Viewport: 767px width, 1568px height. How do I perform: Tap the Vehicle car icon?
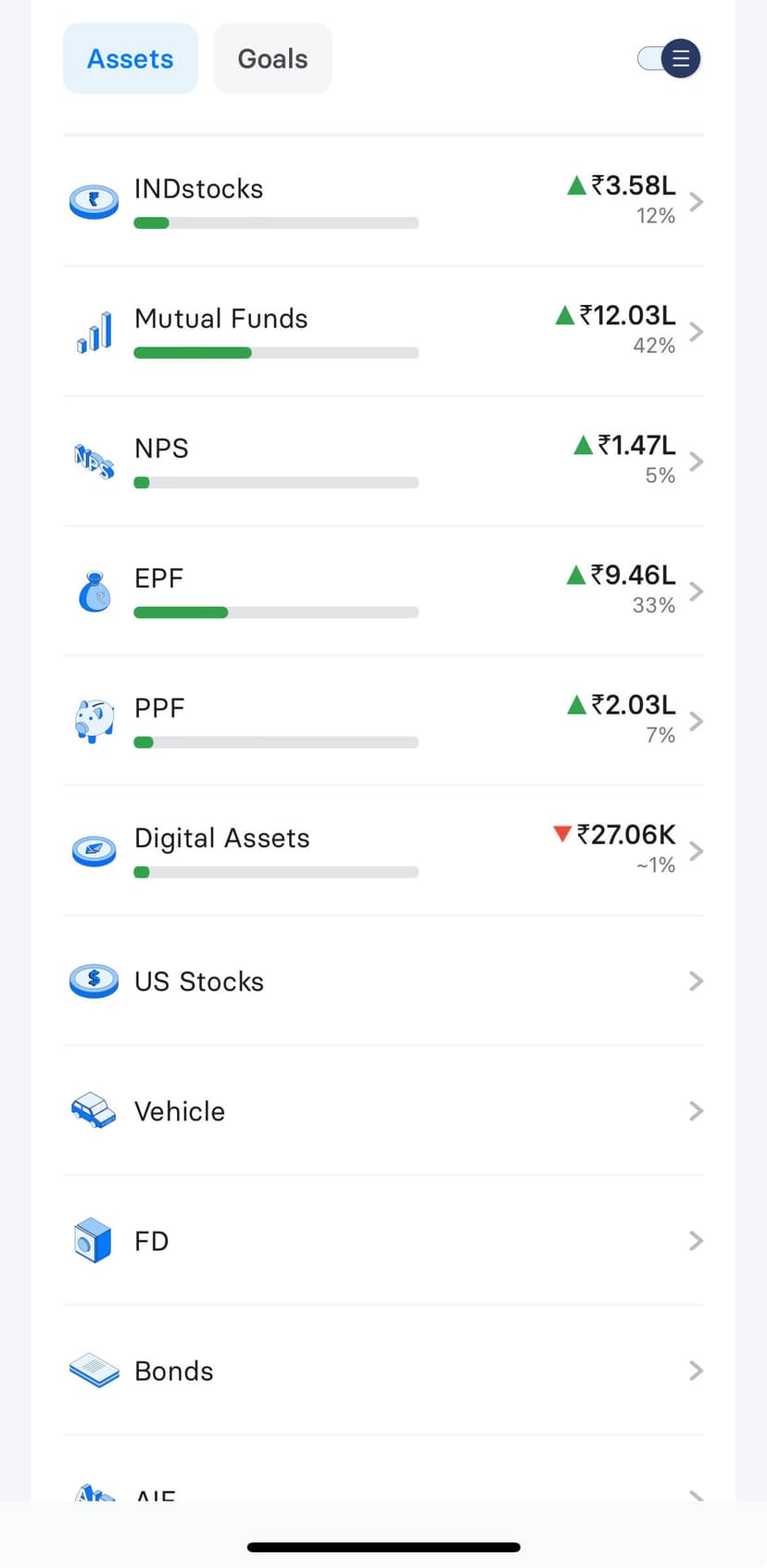[94, 1110]
